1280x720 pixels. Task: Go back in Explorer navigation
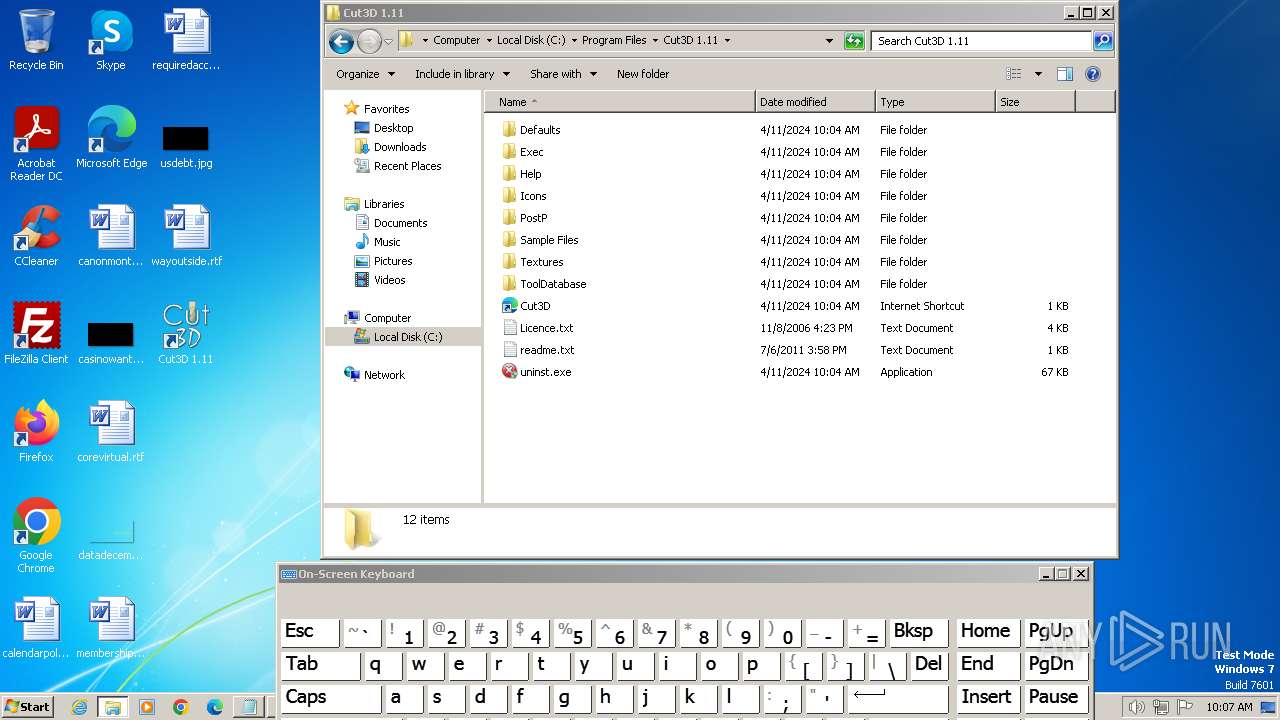[341, 41]
